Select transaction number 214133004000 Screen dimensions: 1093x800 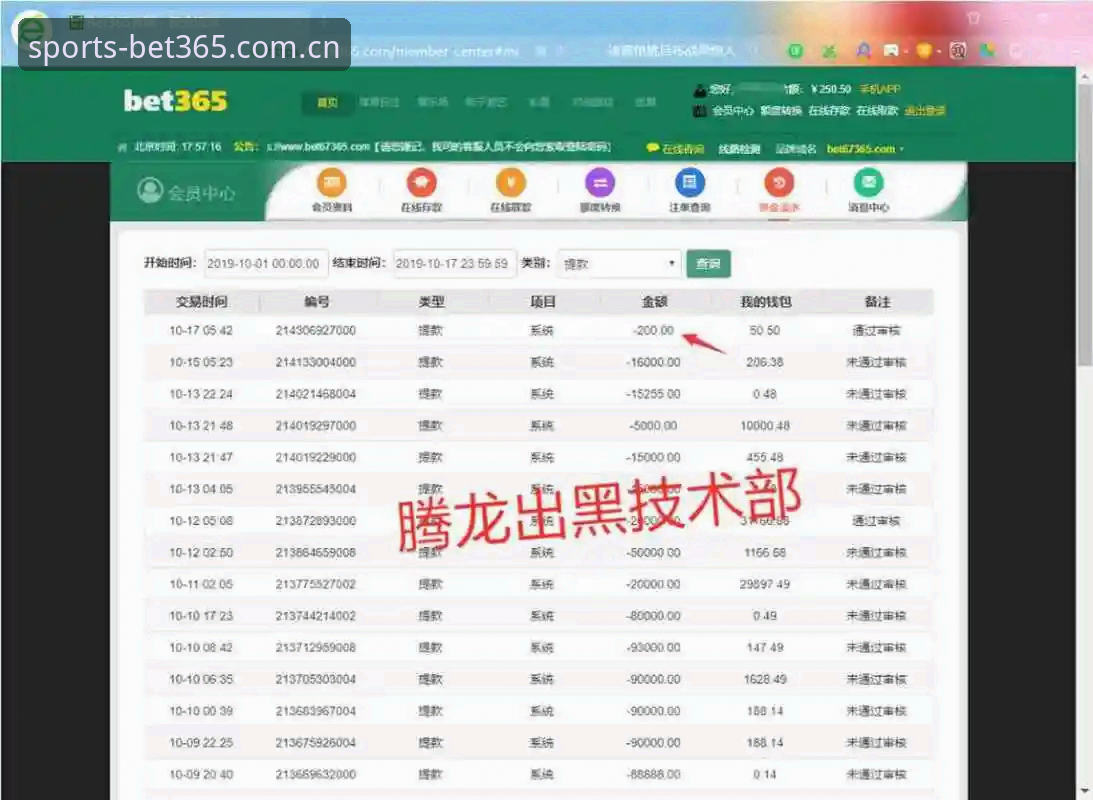(316, 362)
